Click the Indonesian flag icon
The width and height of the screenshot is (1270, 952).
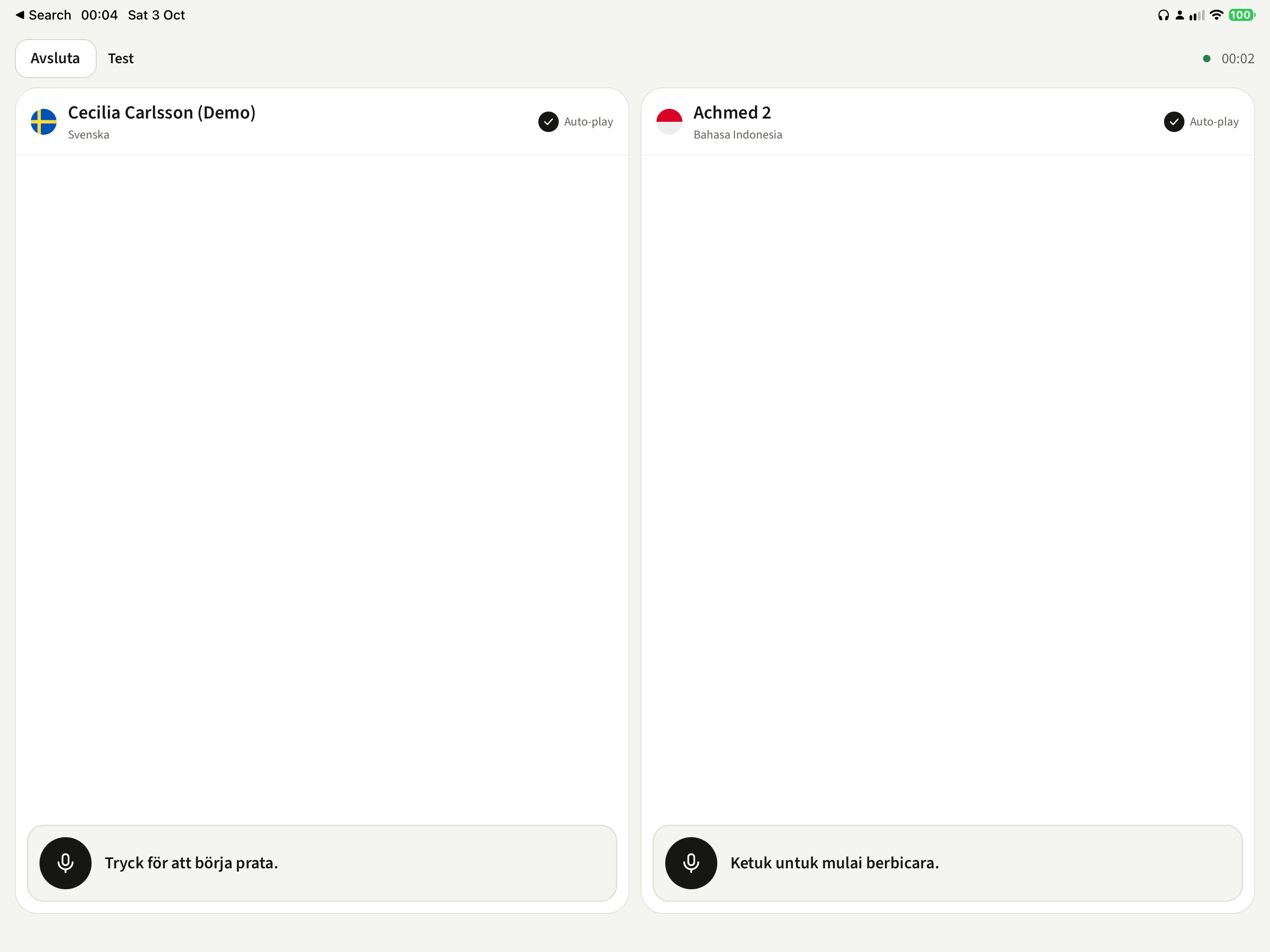(669, 122)
